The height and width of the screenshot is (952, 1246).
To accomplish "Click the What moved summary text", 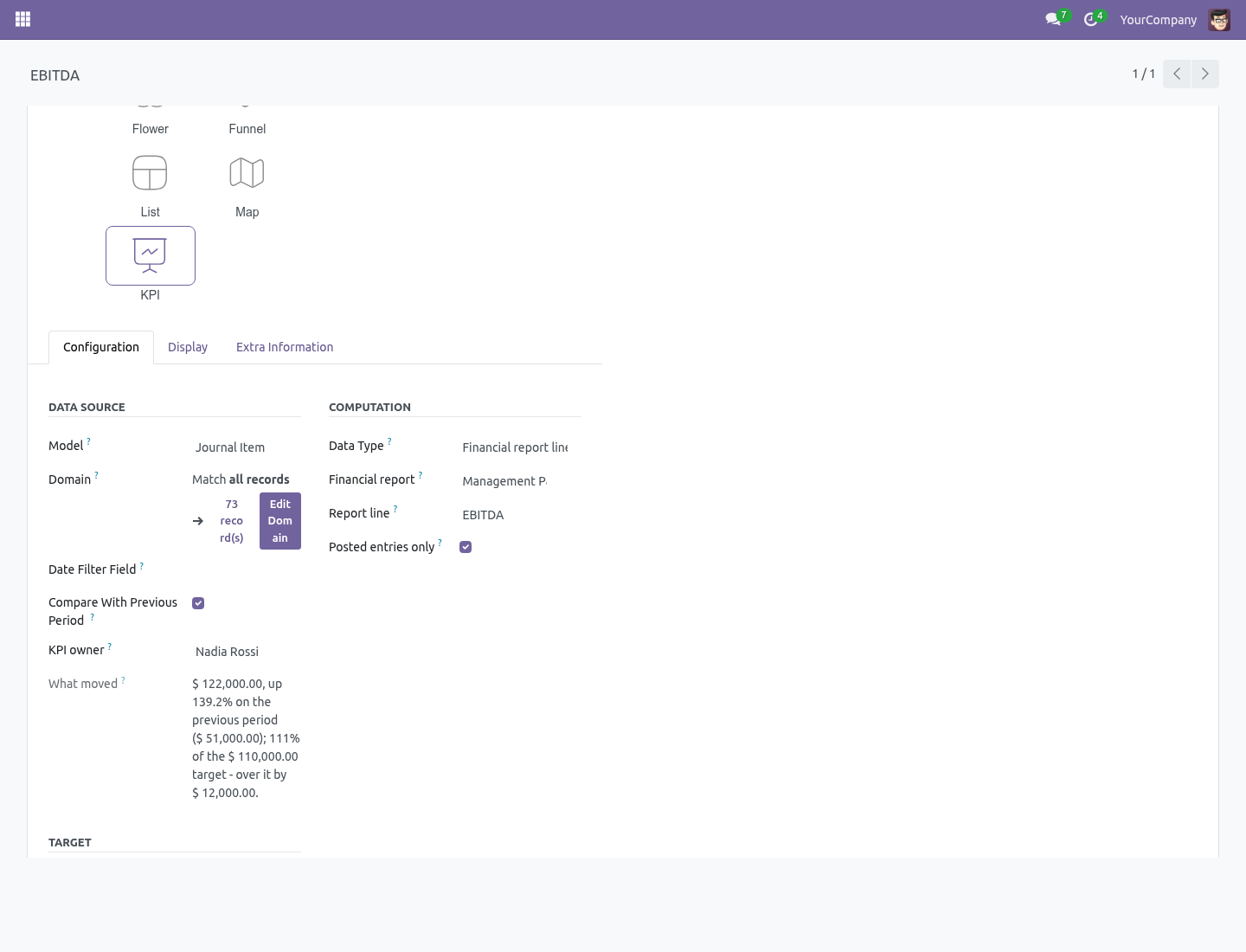I will coord(246,738).
